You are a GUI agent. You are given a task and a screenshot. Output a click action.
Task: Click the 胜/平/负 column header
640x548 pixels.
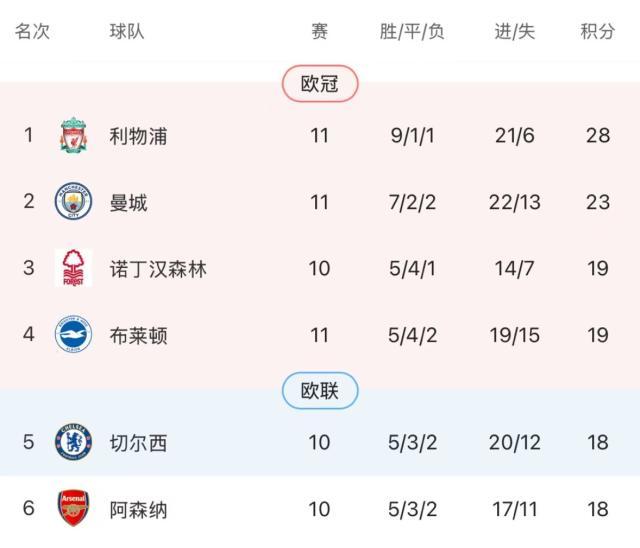click(412, 31)
